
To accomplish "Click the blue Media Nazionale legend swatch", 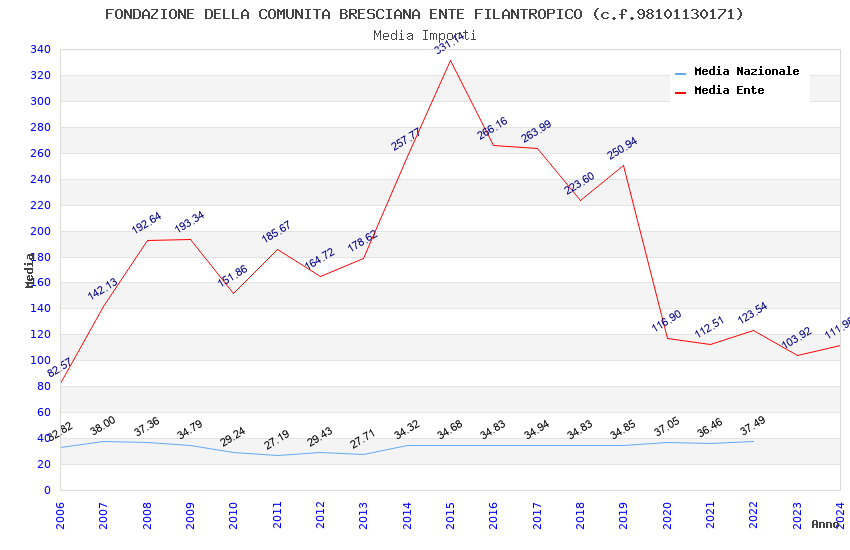I will 680,73.
